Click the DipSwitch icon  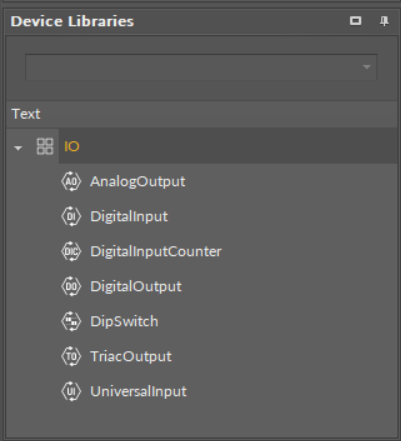71,321
